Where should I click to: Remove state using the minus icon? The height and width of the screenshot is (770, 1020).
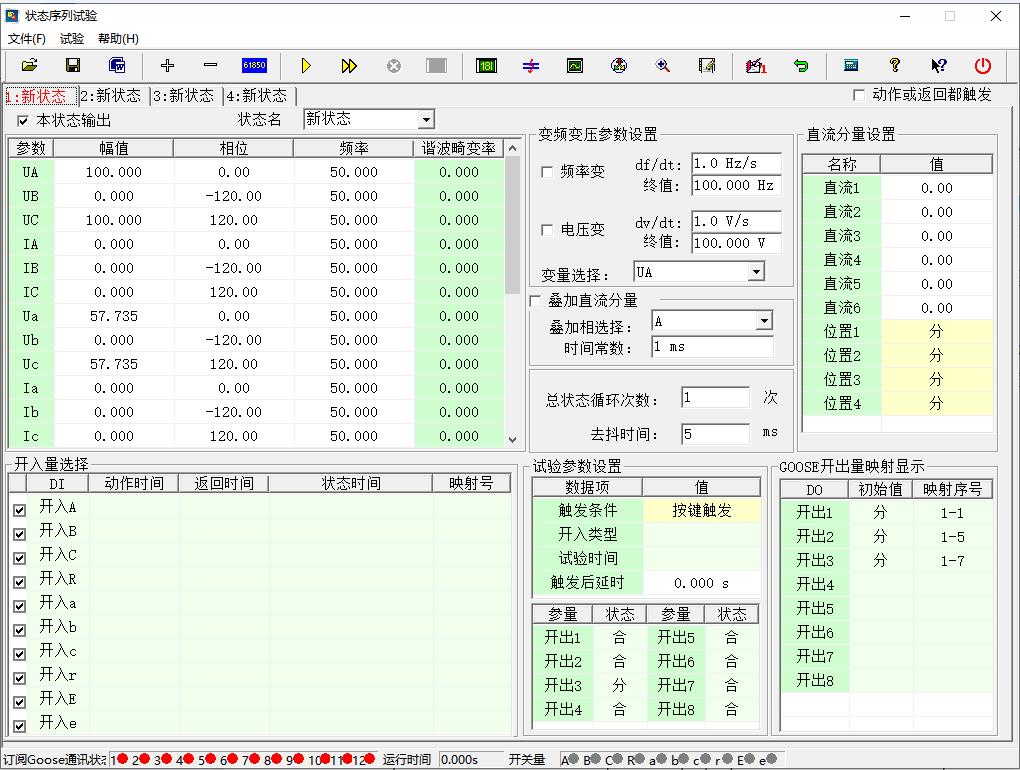pyautogui.click(x=210, y=66)
